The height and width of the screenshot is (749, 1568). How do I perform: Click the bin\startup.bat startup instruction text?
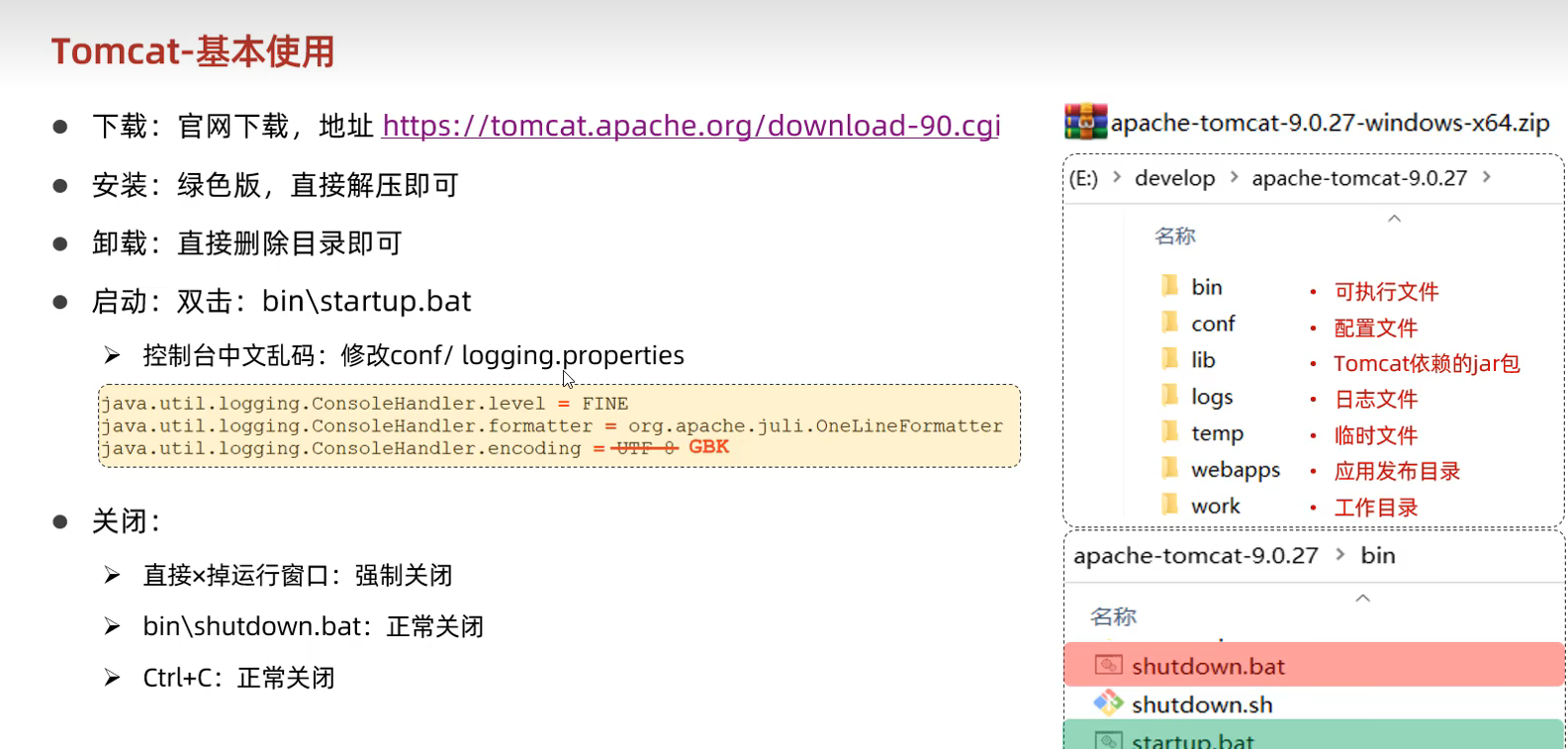pos(367,301)
